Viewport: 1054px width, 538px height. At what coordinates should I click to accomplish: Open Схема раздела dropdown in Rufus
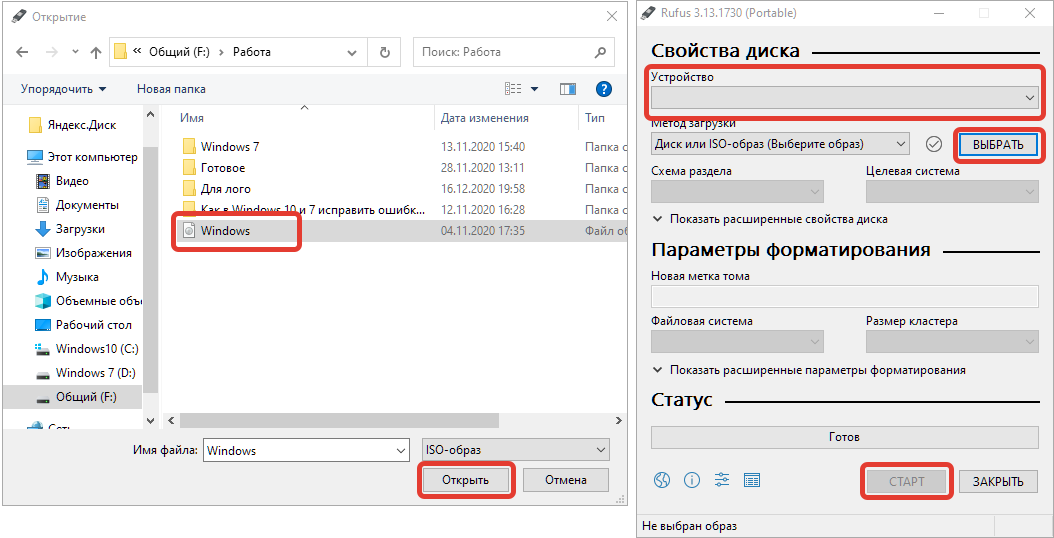(x=737, y=192)
